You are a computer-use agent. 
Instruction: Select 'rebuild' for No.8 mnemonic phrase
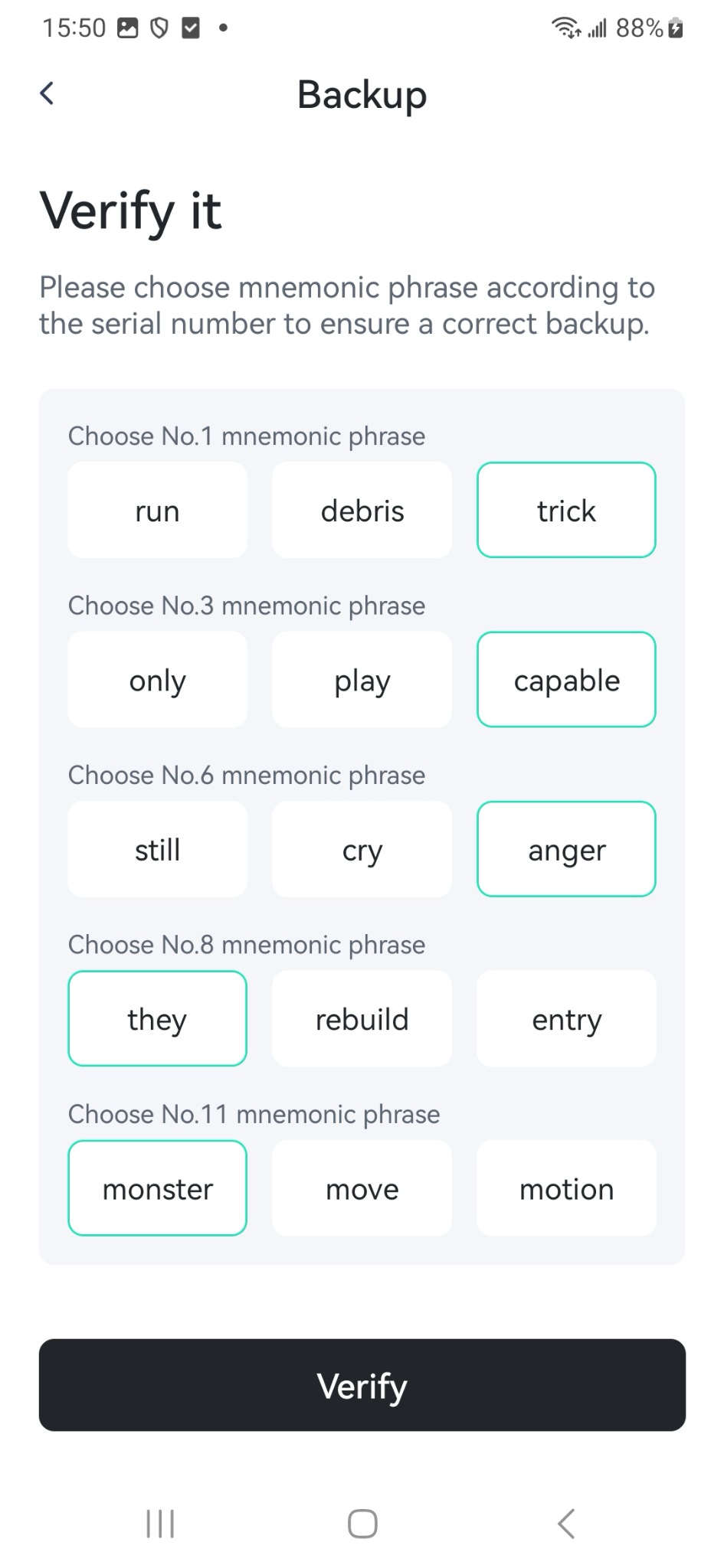362,1019
